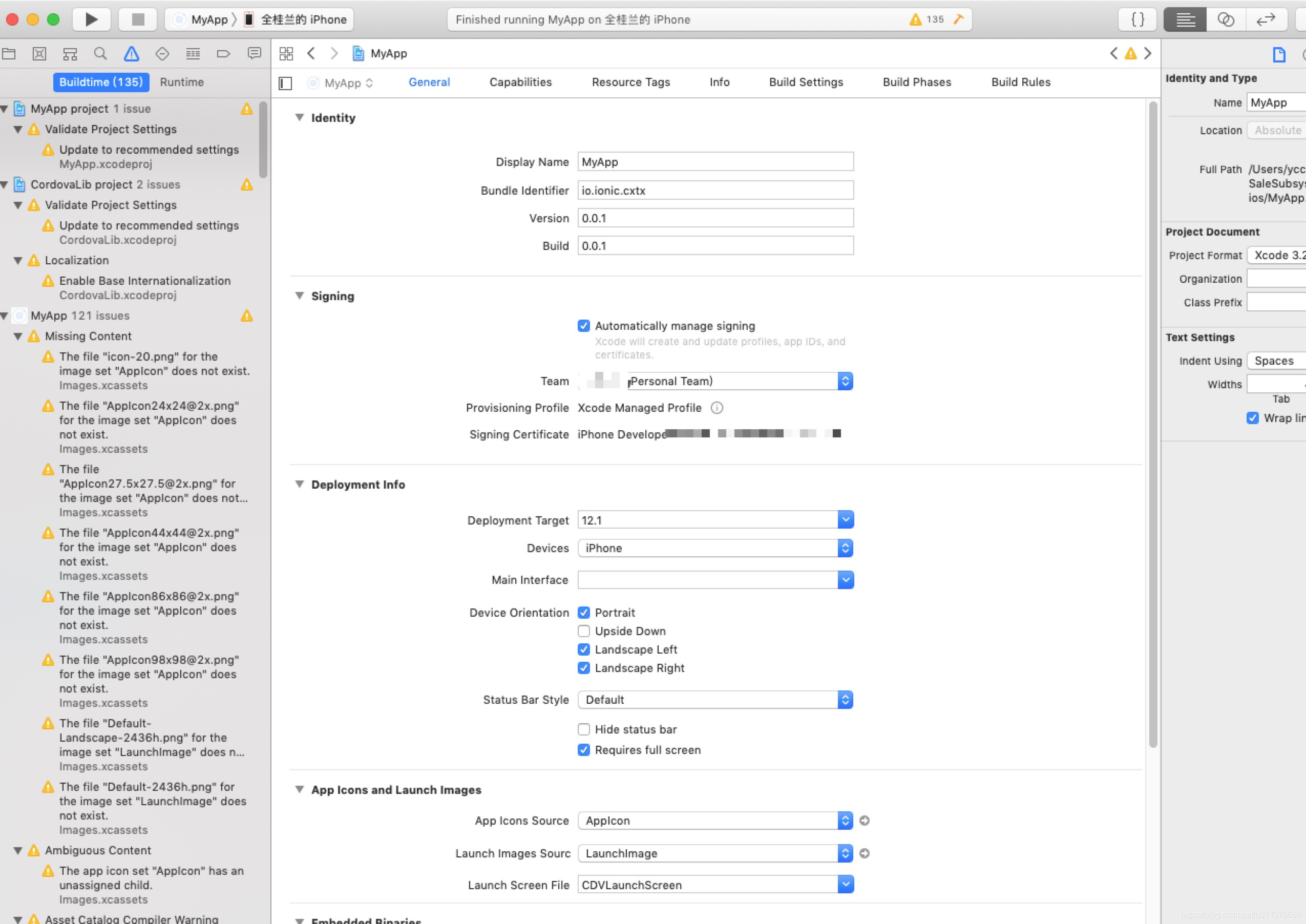The height and width of the screenshot is (924, 1306).
Task: Open the Team dropdown
Action: [715, 381]
